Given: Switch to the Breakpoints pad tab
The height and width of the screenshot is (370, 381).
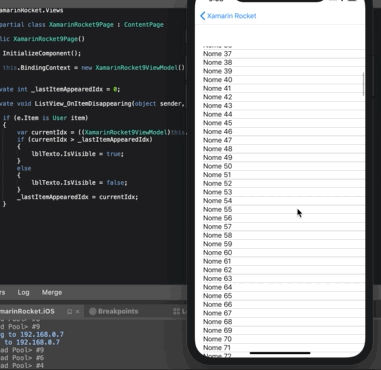Looking at the screenshot, I should (x=114, y=311).
